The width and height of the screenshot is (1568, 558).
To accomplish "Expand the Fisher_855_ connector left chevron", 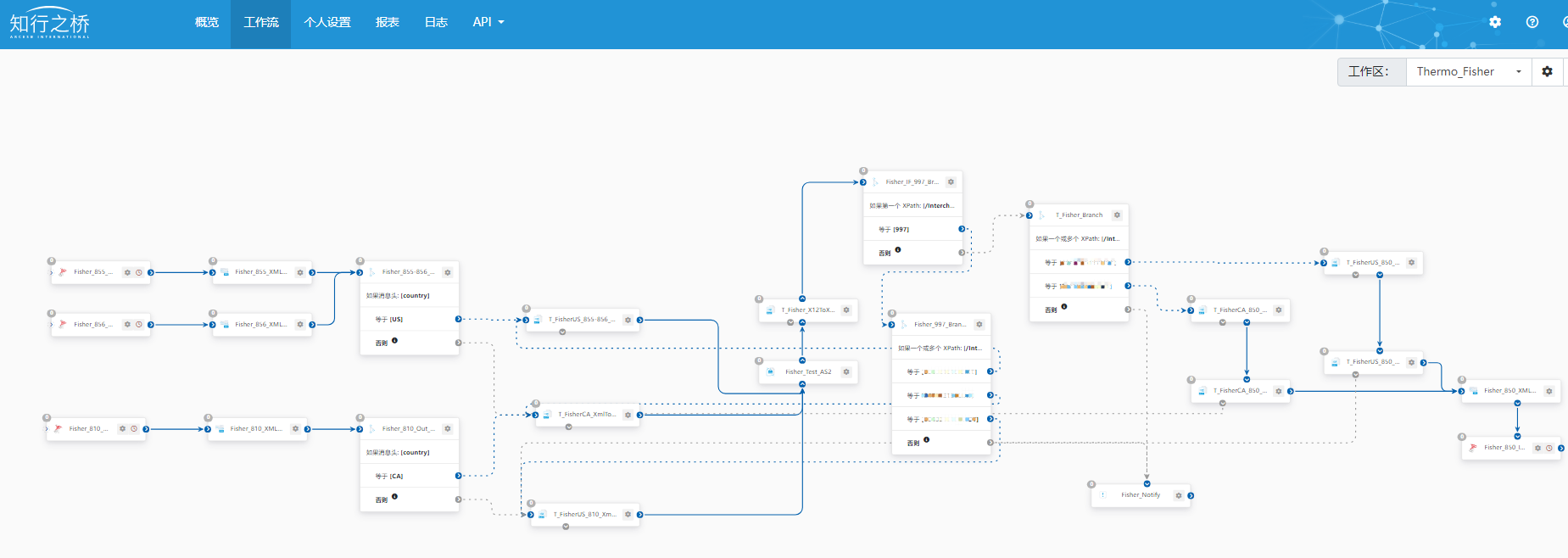I will pos(51,273).
